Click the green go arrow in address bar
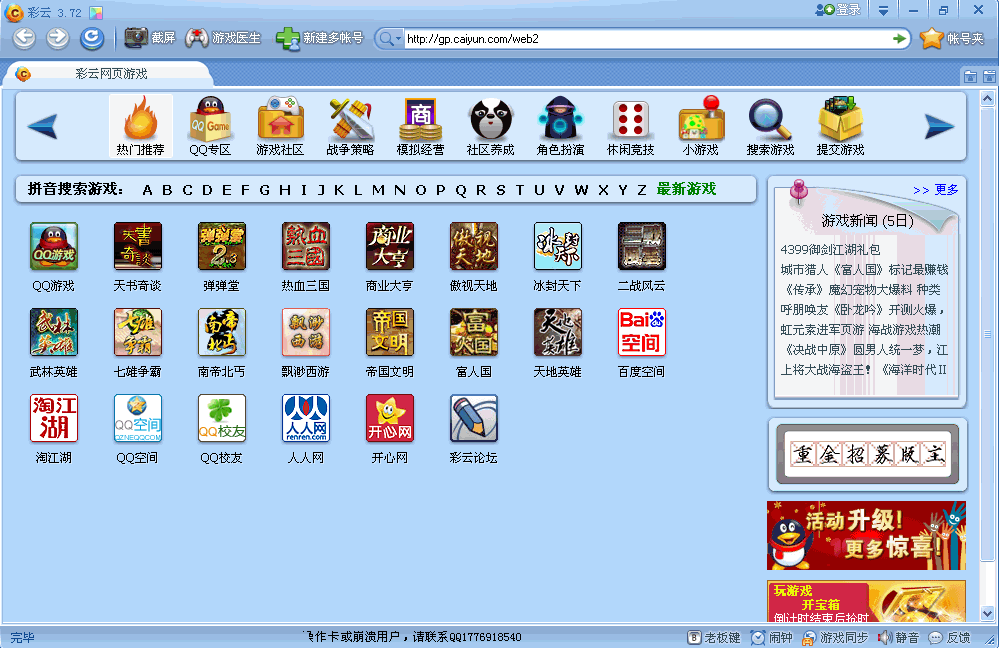 900,39
